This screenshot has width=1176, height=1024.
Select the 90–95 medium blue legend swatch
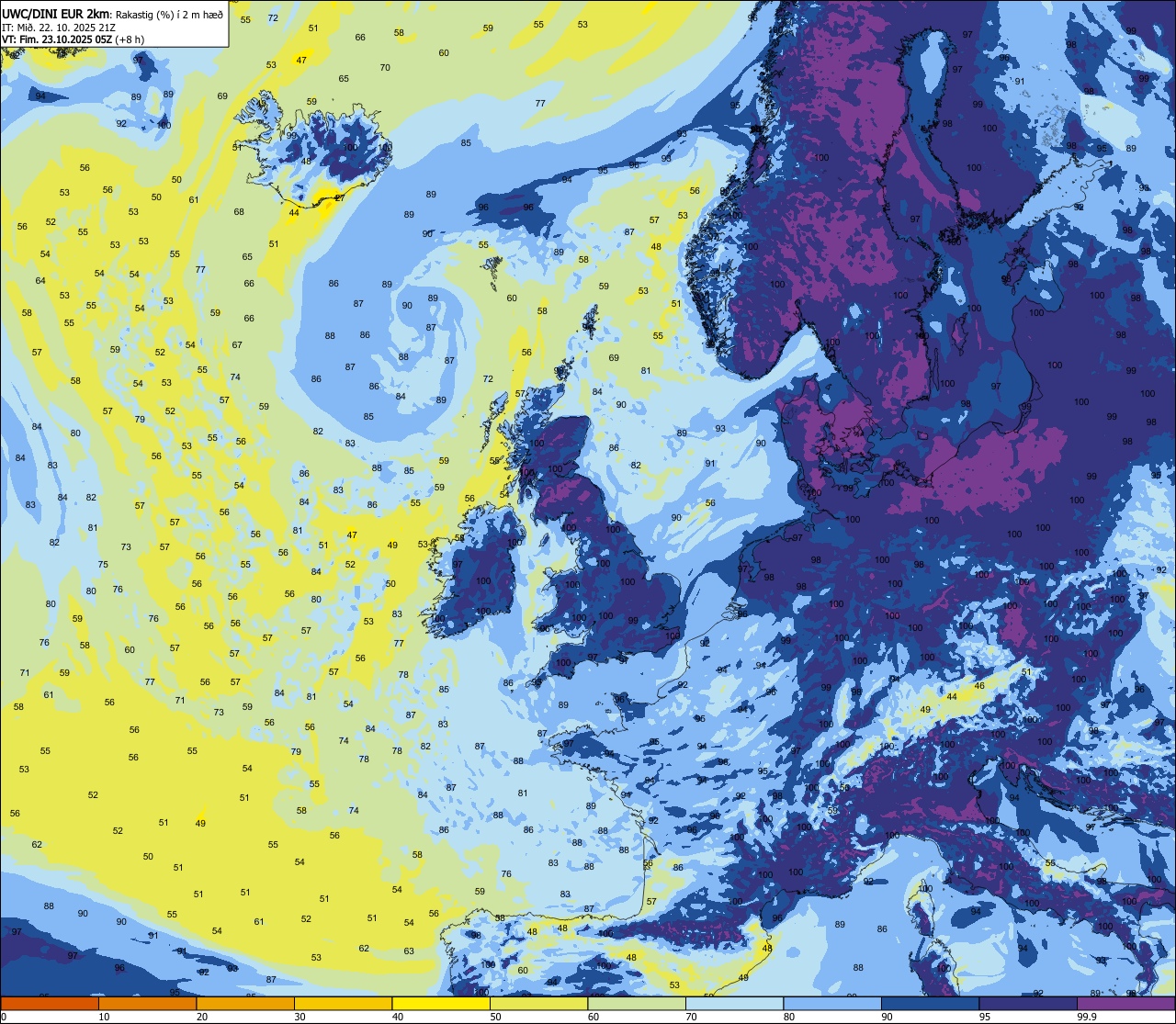coord(930,1004)
